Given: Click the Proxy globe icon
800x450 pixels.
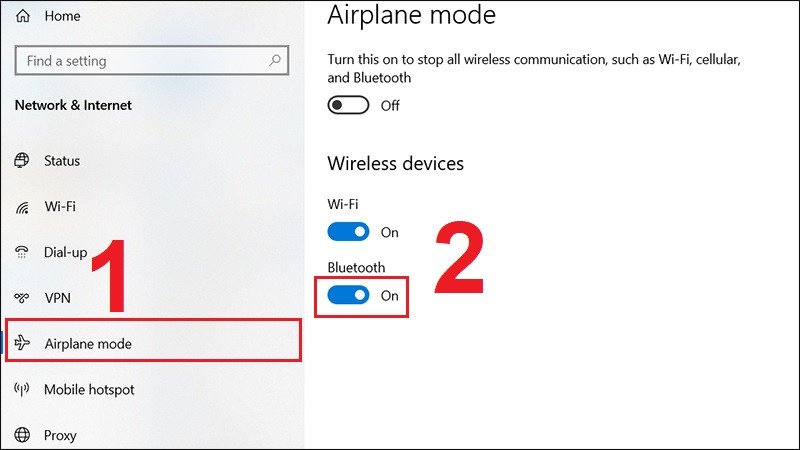Looking at the screenshot, I should (22, 435).
